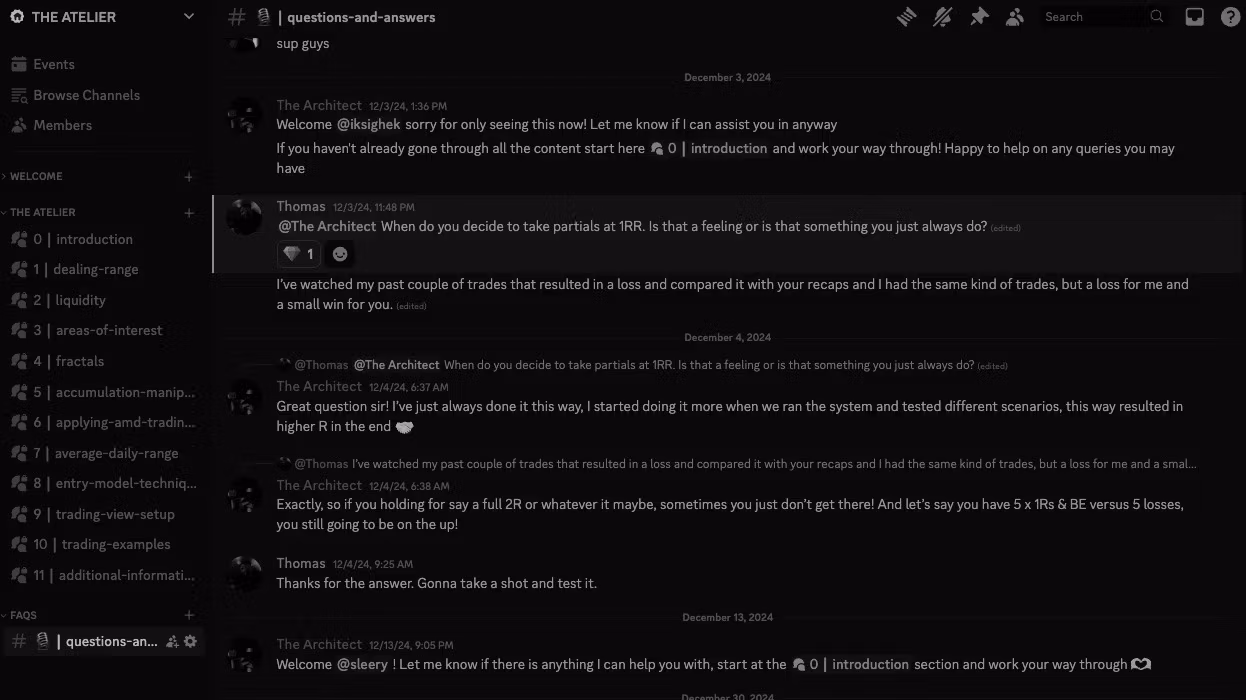Click the Help question mark icon

(1231, 17)
